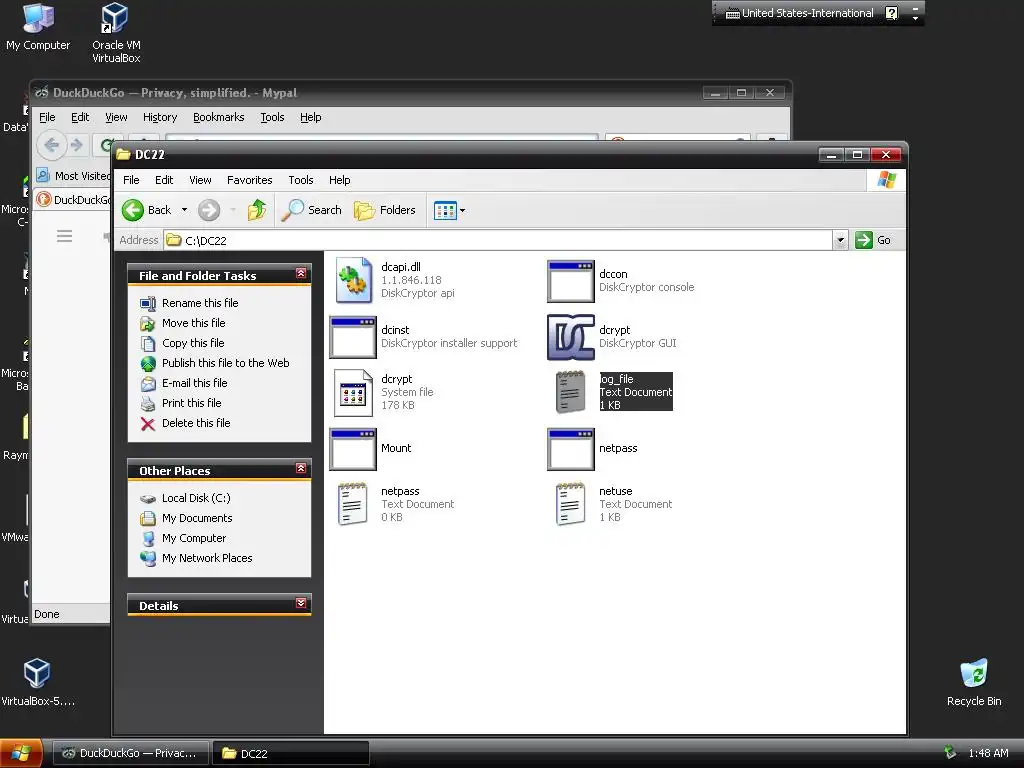
Task: Click the DC22 taskbar button
Action: pyautogui.click(x=291, y=753)
